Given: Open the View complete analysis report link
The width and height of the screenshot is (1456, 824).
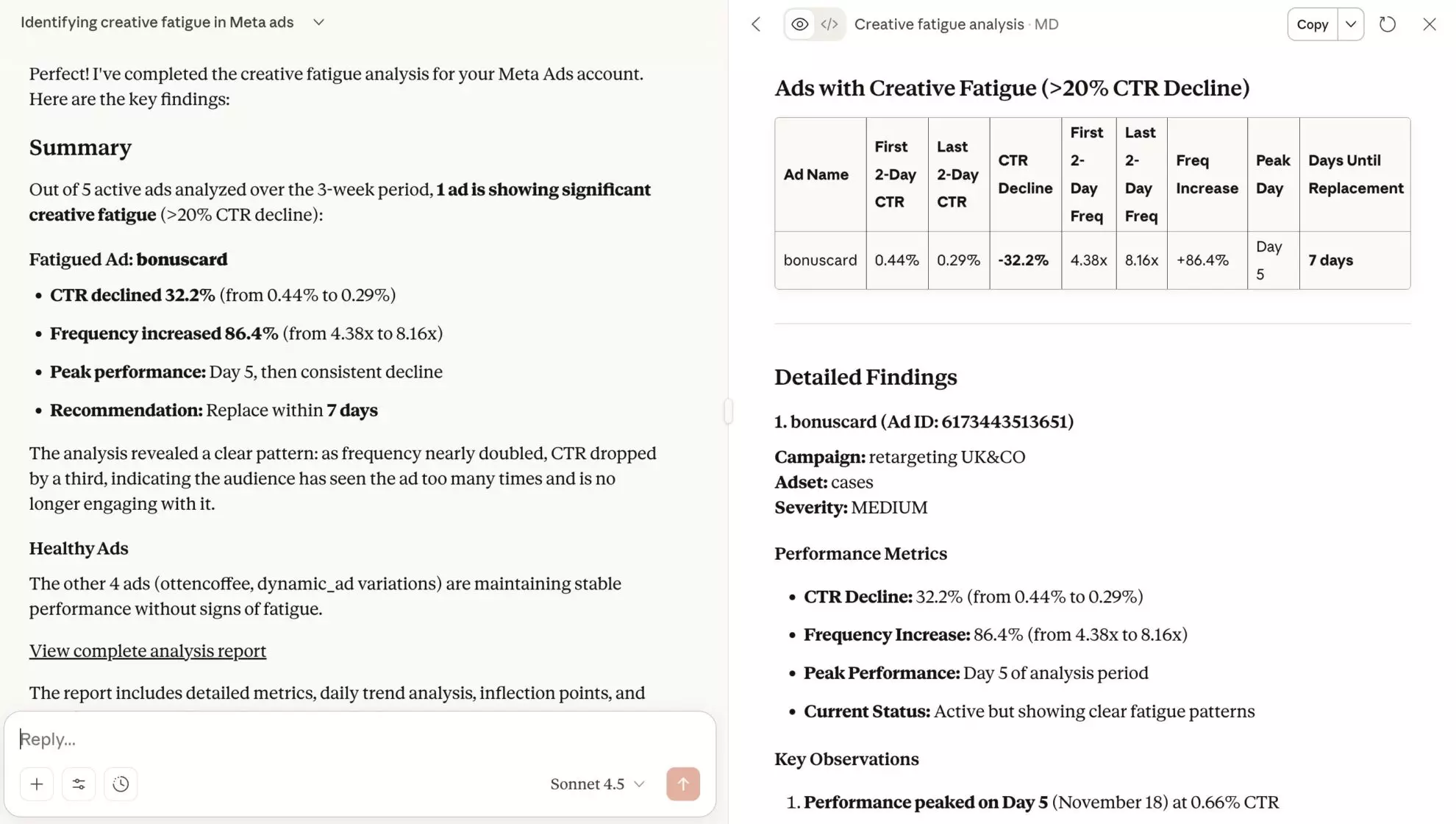Looking at the screenshot, I should pos(148,651).
